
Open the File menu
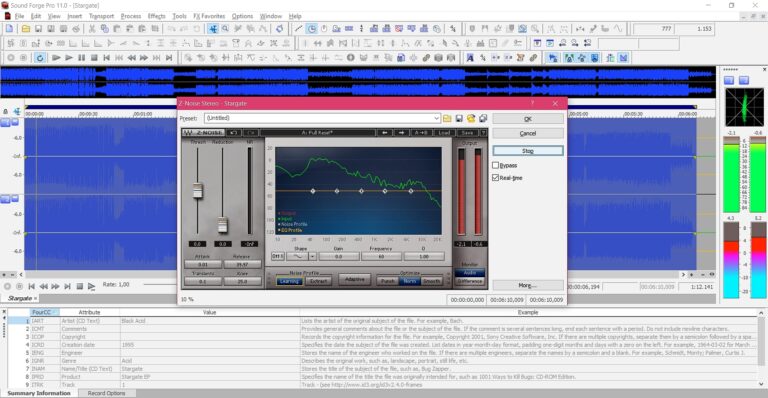19,16
